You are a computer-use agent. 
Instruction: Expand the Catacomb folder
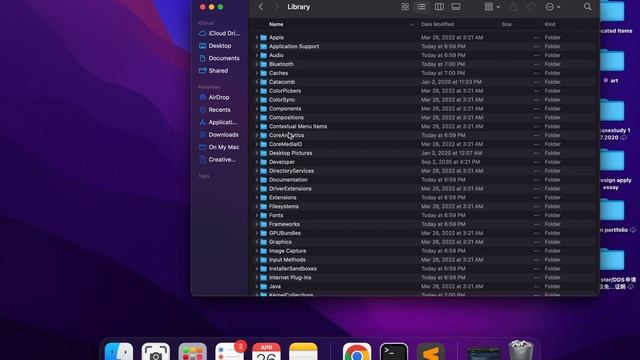tap(257, 82)
